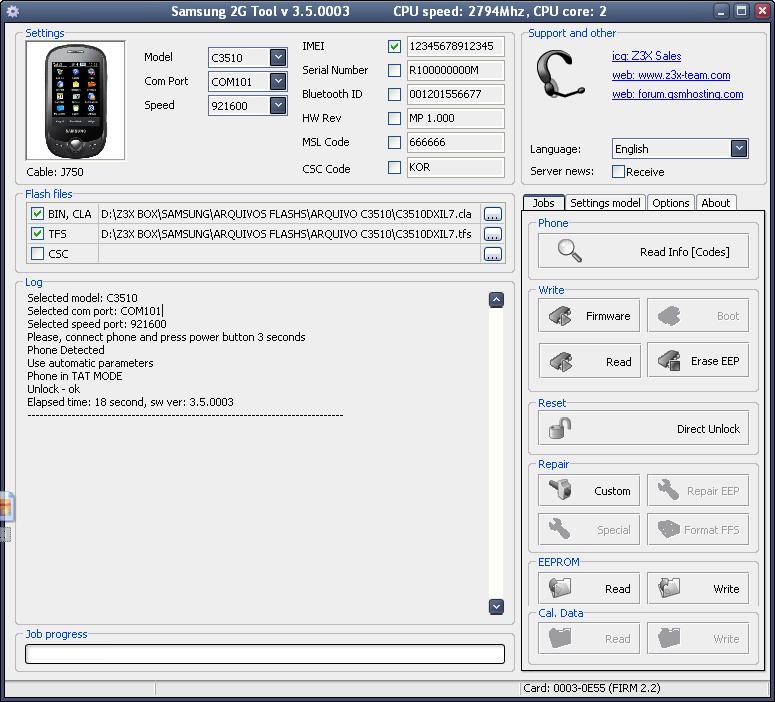Image resolution: width=775 pixels, height=702 pixels.
Task: Expand the Speed dropdown
Action: [x=278, y=105]
